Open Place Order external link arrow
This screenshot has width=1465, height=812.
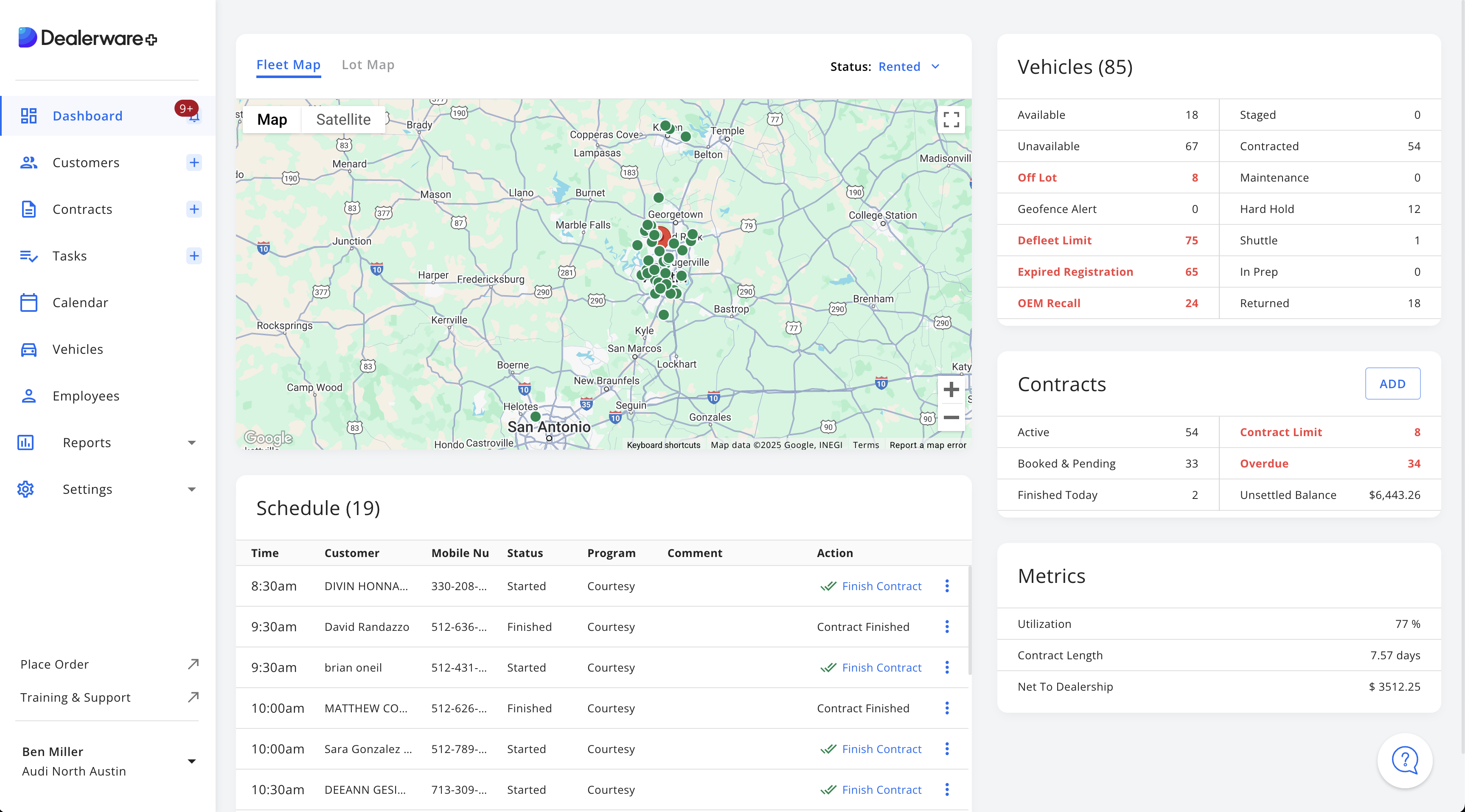coord(194,664)
